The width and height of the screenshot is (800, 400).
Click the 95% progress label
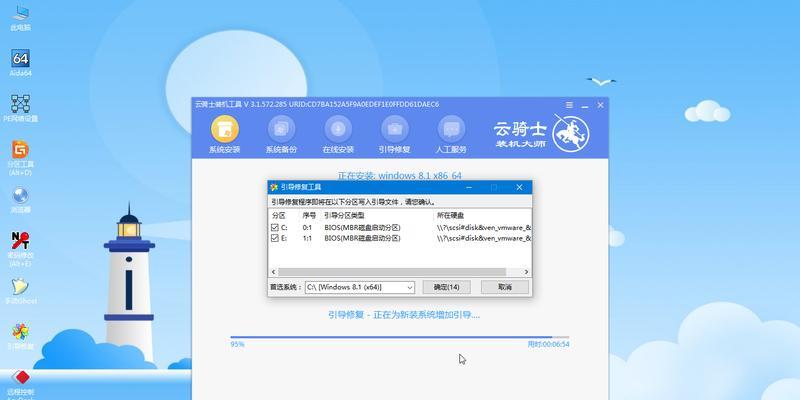point(237,344)
